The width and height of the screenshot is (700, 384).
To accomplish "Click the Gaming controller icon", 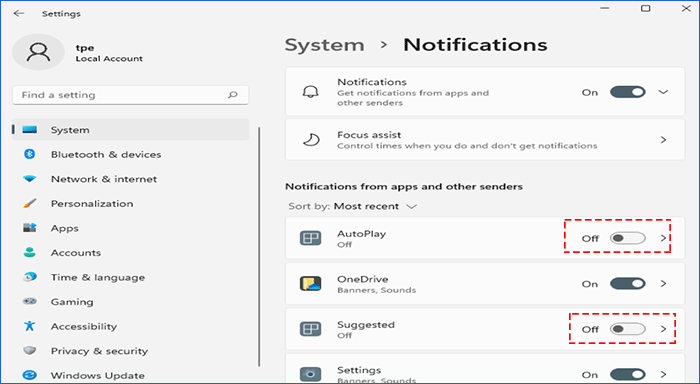I will point(29,301).
